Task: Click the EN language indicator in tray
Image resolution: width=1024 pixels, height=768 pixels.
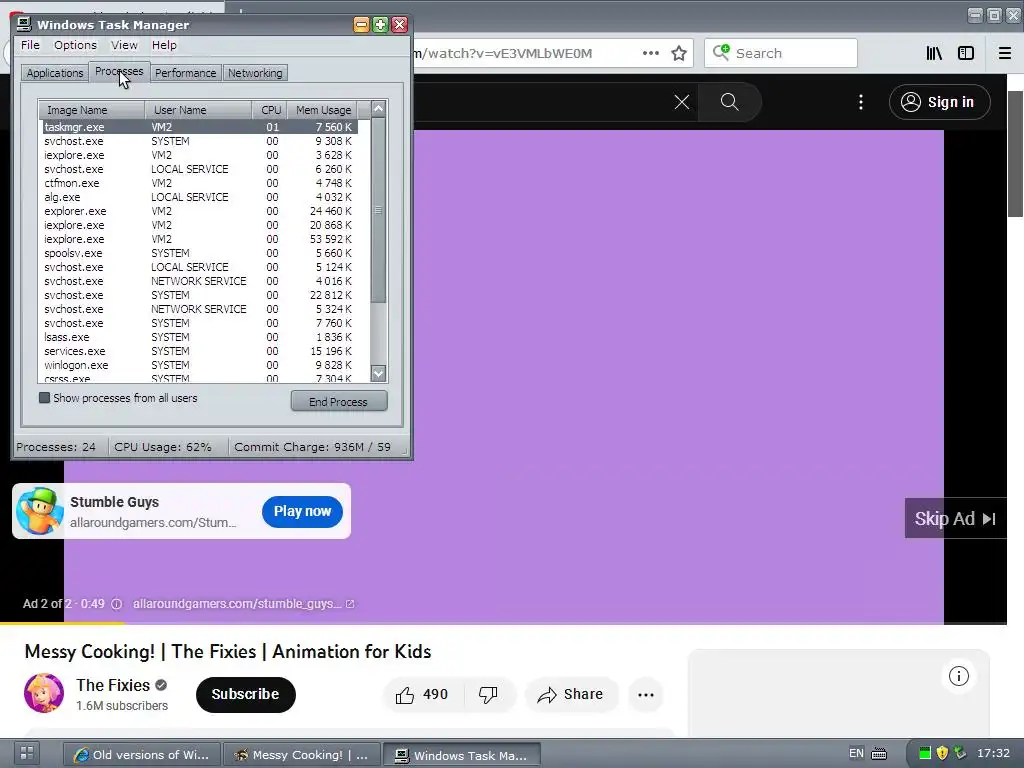Action: click(x=856, y=753)
